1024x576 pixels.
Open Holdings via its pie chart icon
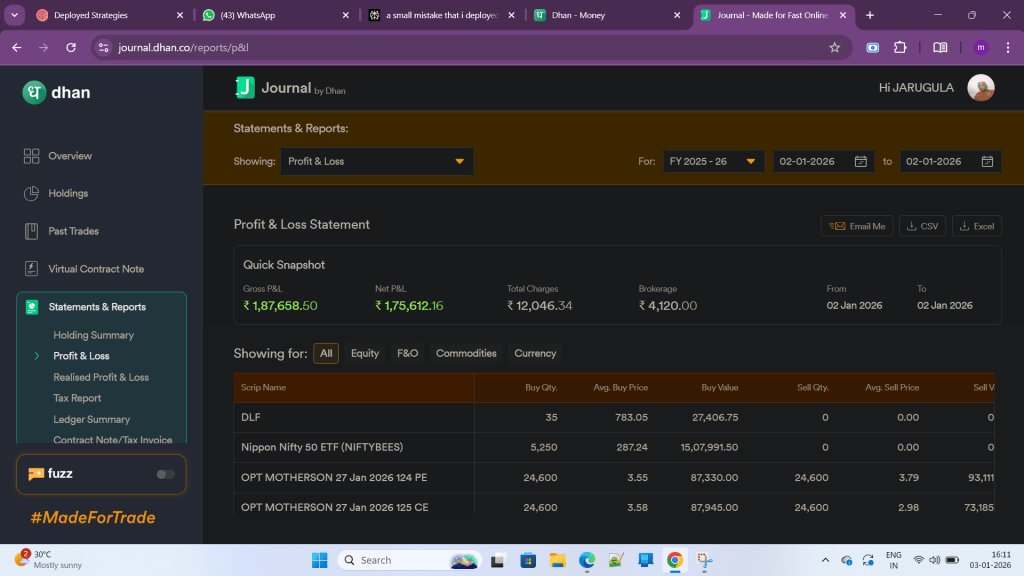pos(31,193)
